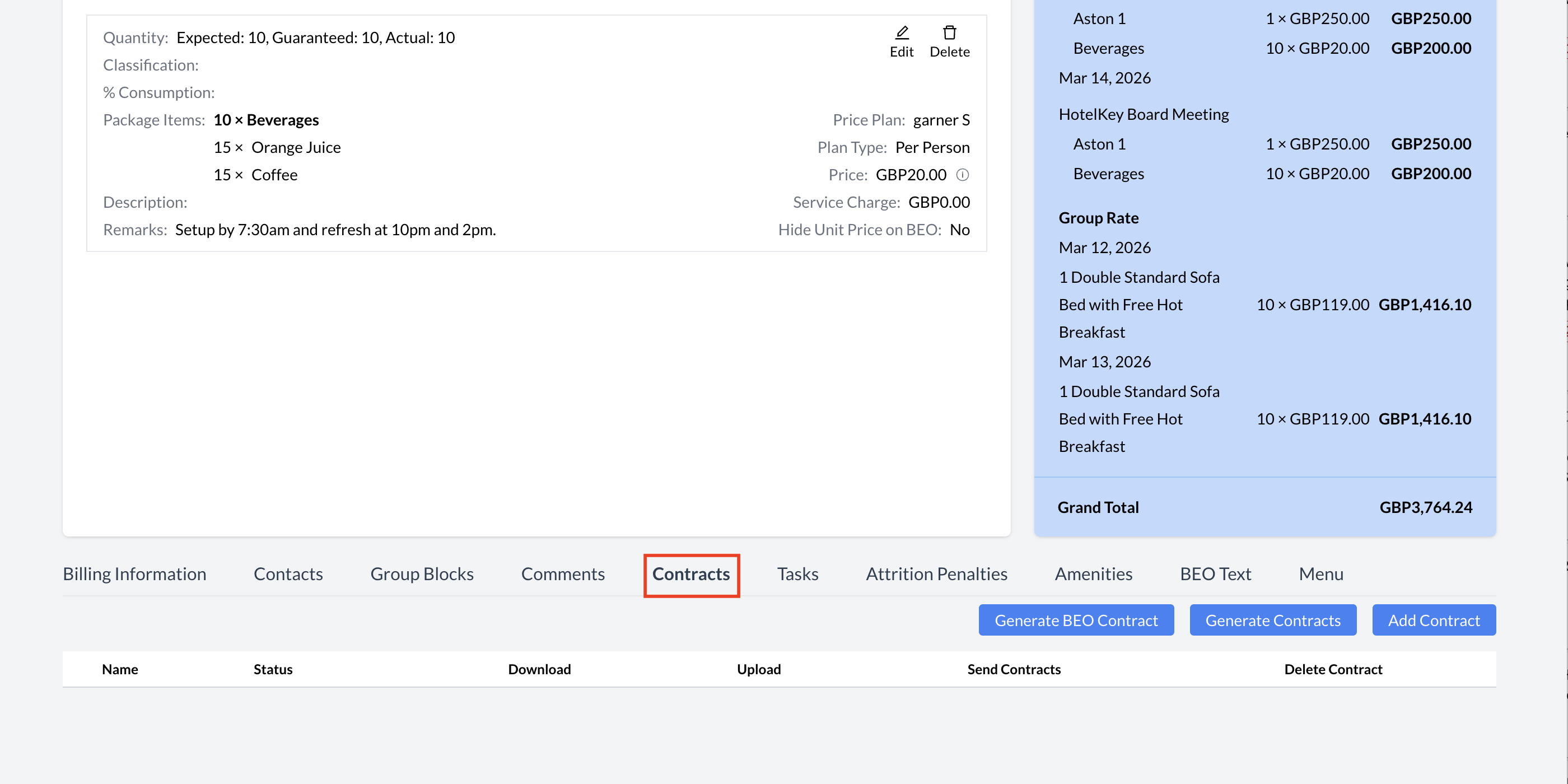Click the Name column header
The image size is (1568, 784).
tap(120, 670)
